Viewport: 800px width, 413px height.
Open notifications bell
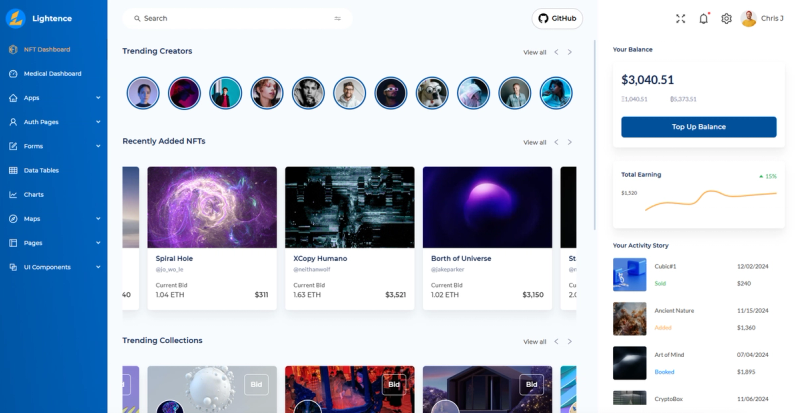[704, 18]
